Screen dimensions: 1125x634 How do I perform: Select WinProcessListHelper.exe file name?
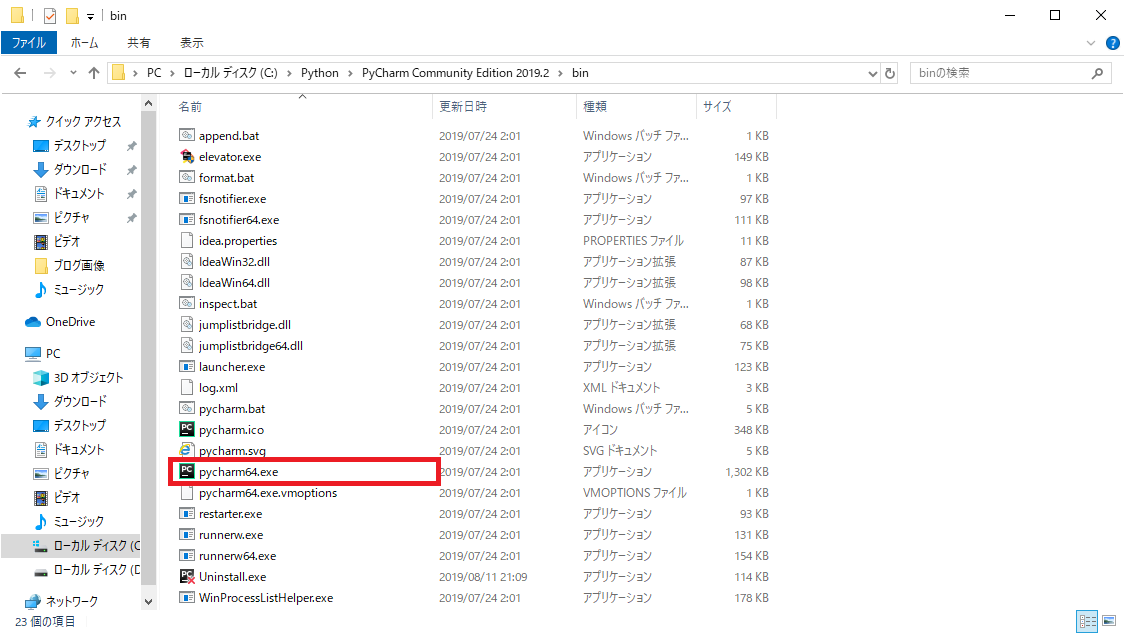265,597
